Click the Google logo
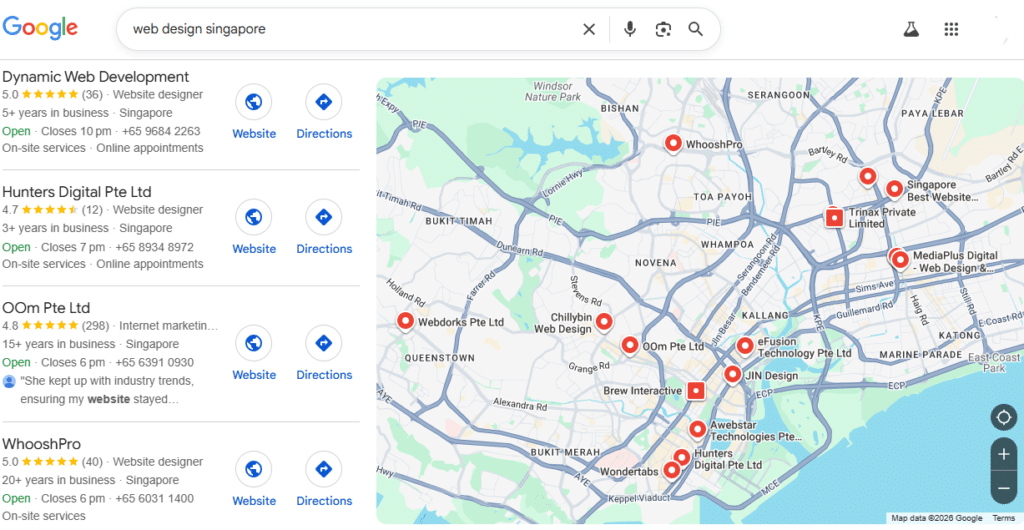The height and width of the screenshot is (530, 1024). click(40, 27)
